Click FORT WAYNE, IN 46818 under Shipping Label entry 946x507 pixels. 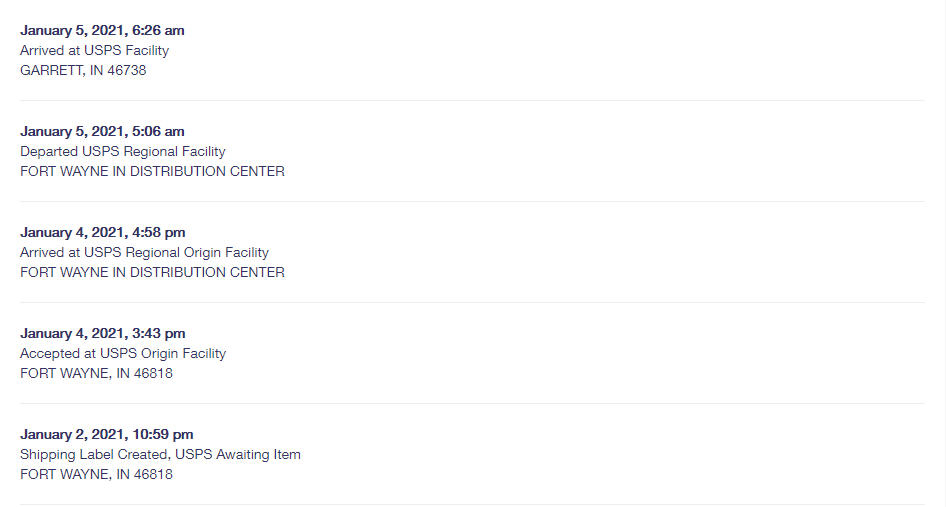coord(96,474)
